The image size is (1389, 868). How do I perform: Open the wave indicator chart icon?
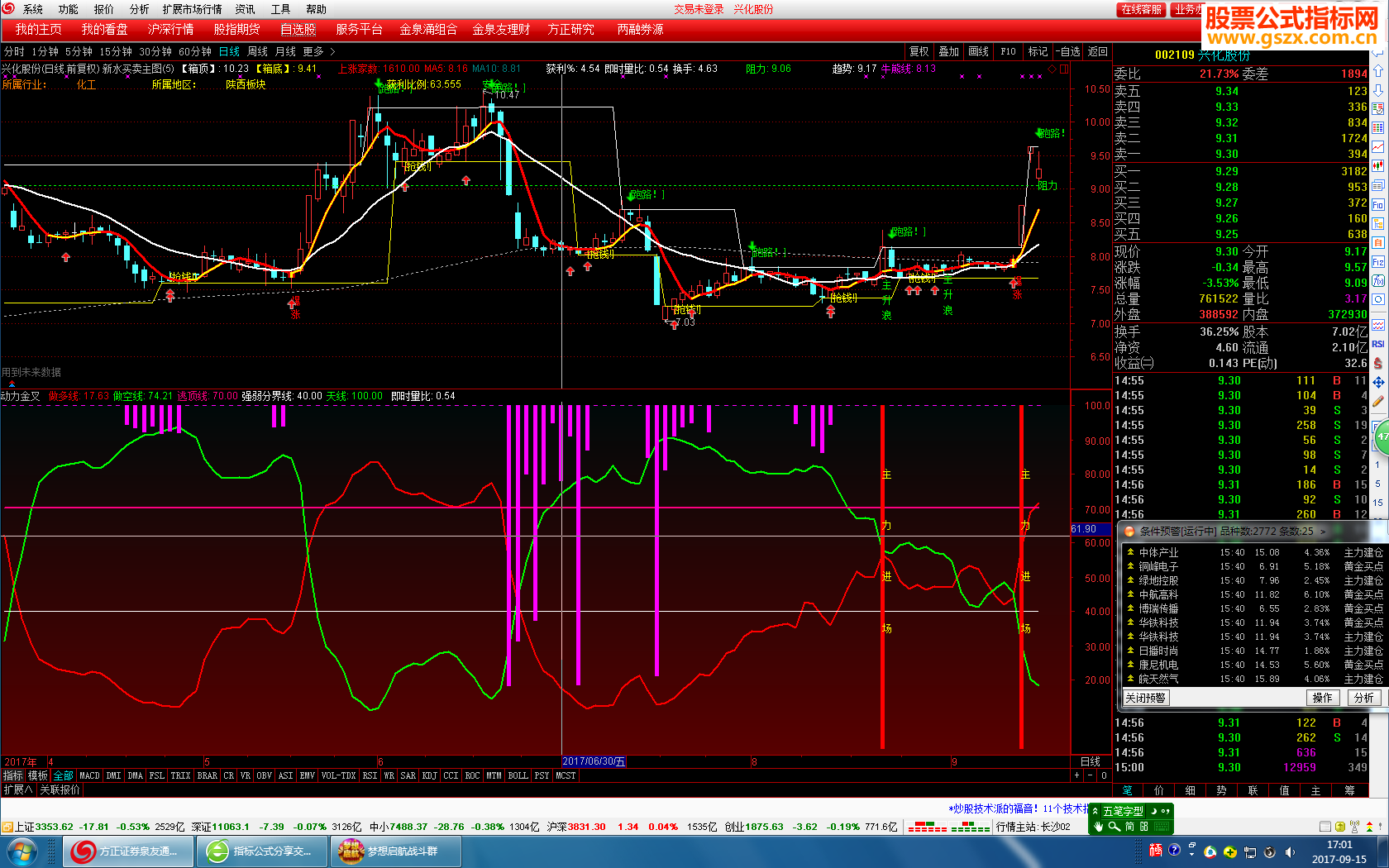tap(1378, 325)
